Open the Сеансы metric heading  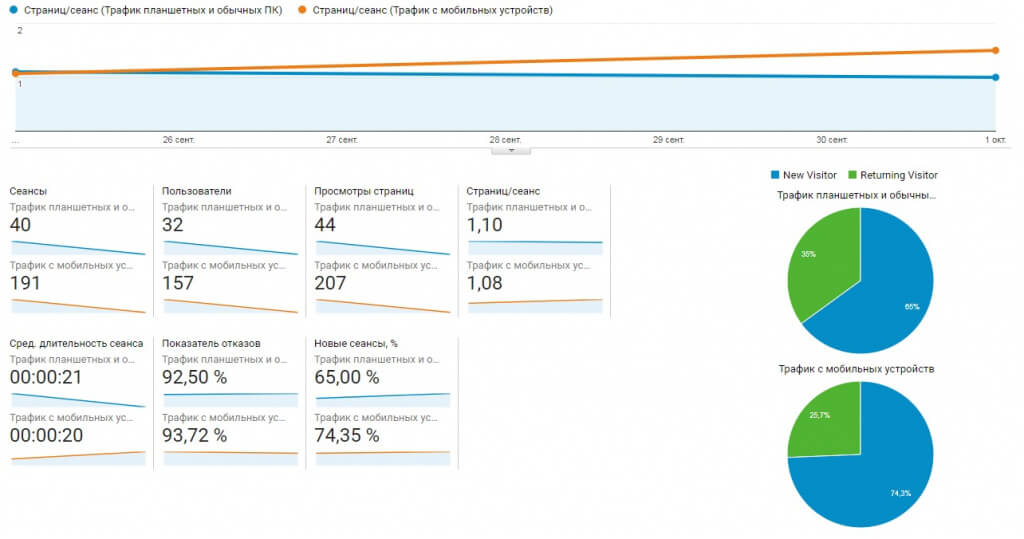pyautogui.click(x=28, y=191)
